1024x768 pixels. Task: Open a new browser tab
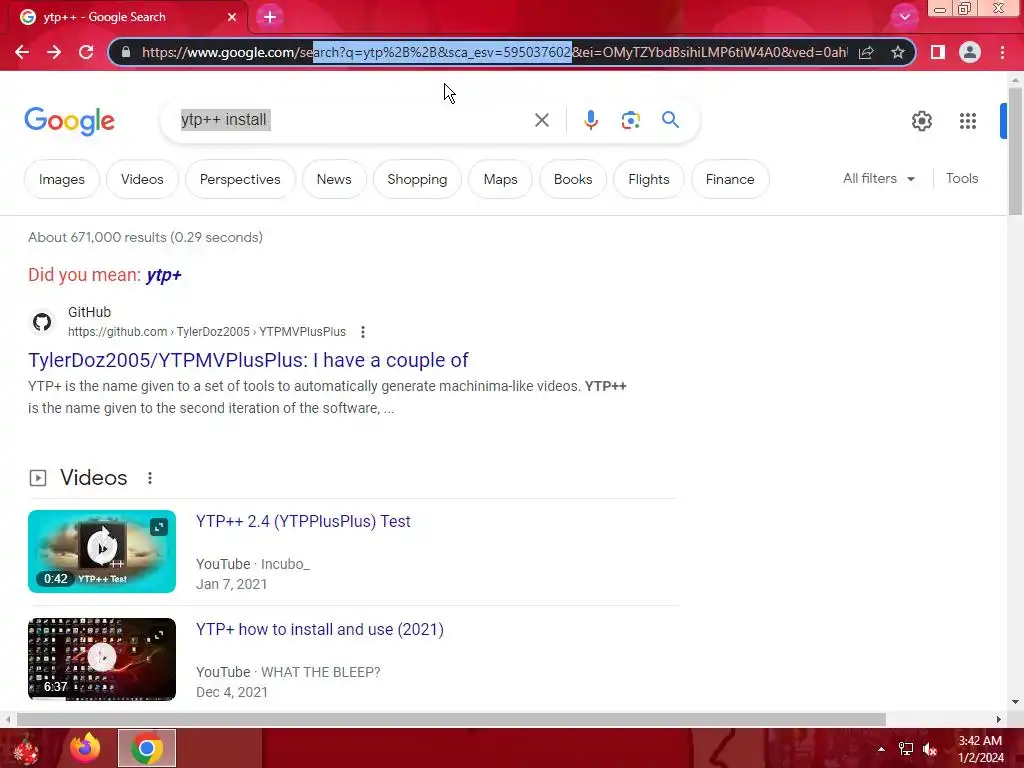pos(270,17)
